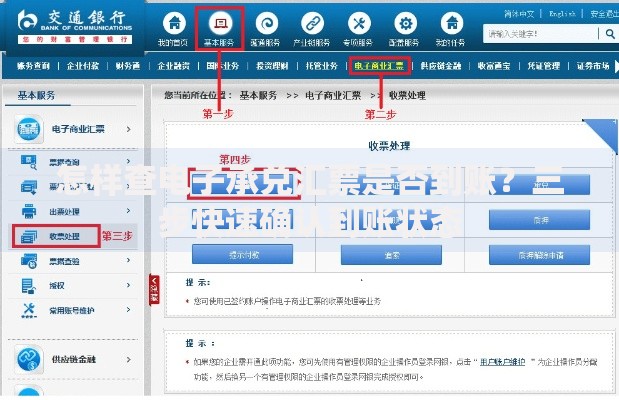Open the 用户账户维护 link in tips
The height and width of the screenshot is (400, 619).
(x=503, y=362)
